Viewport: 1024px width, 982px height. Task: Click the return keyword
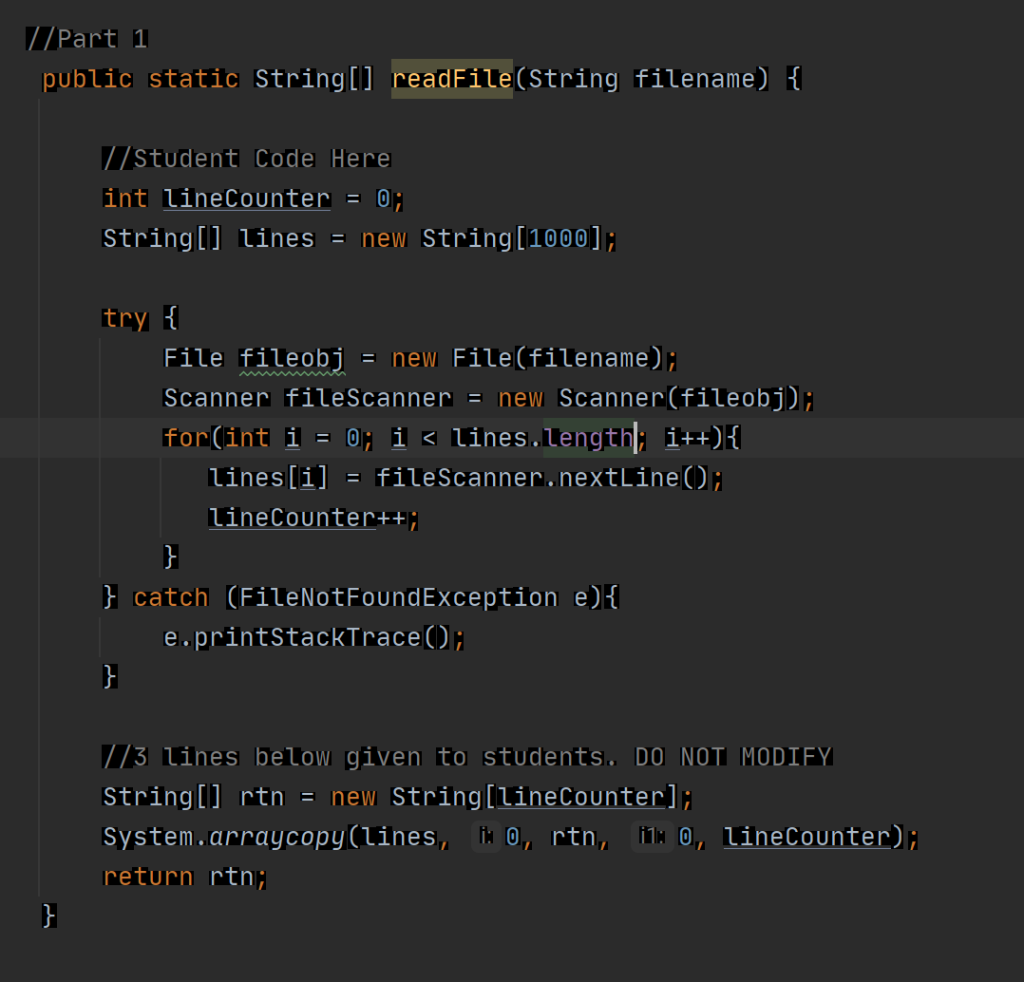point(148,876)
